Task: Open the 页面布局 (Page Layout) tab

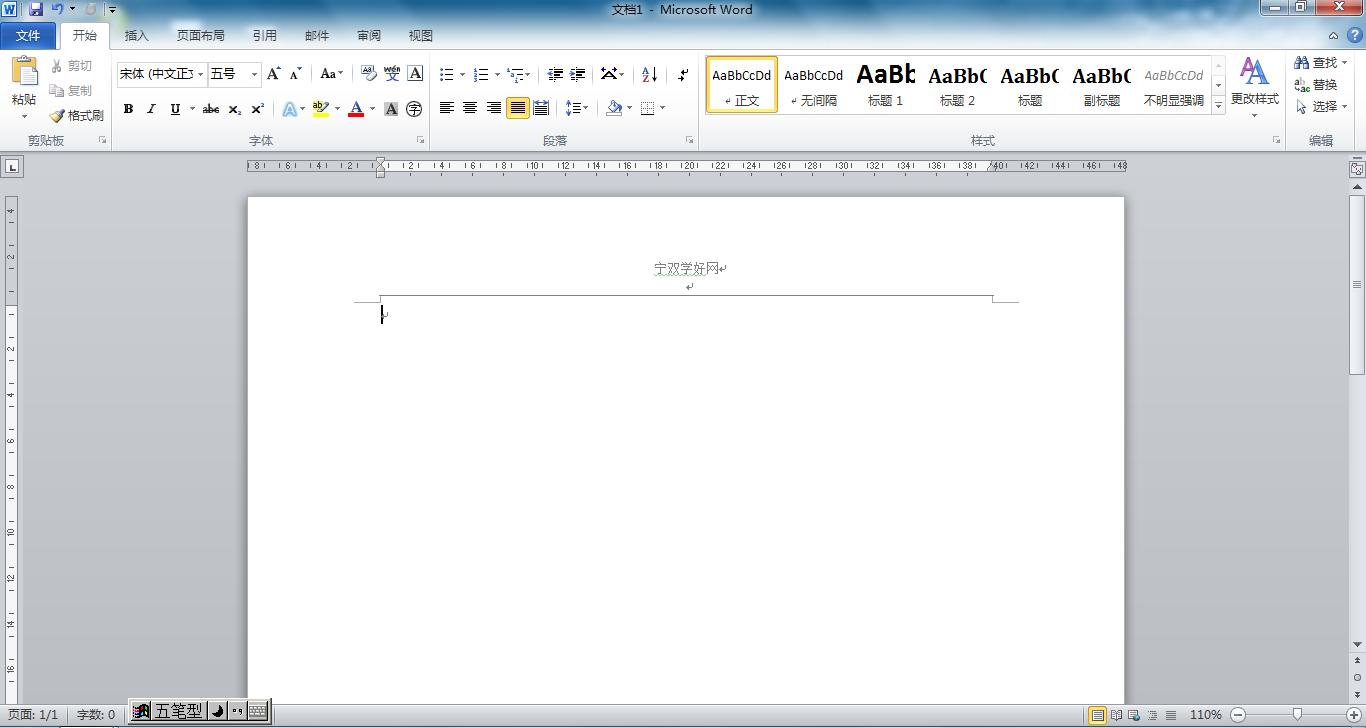Action: click(200, 35)
